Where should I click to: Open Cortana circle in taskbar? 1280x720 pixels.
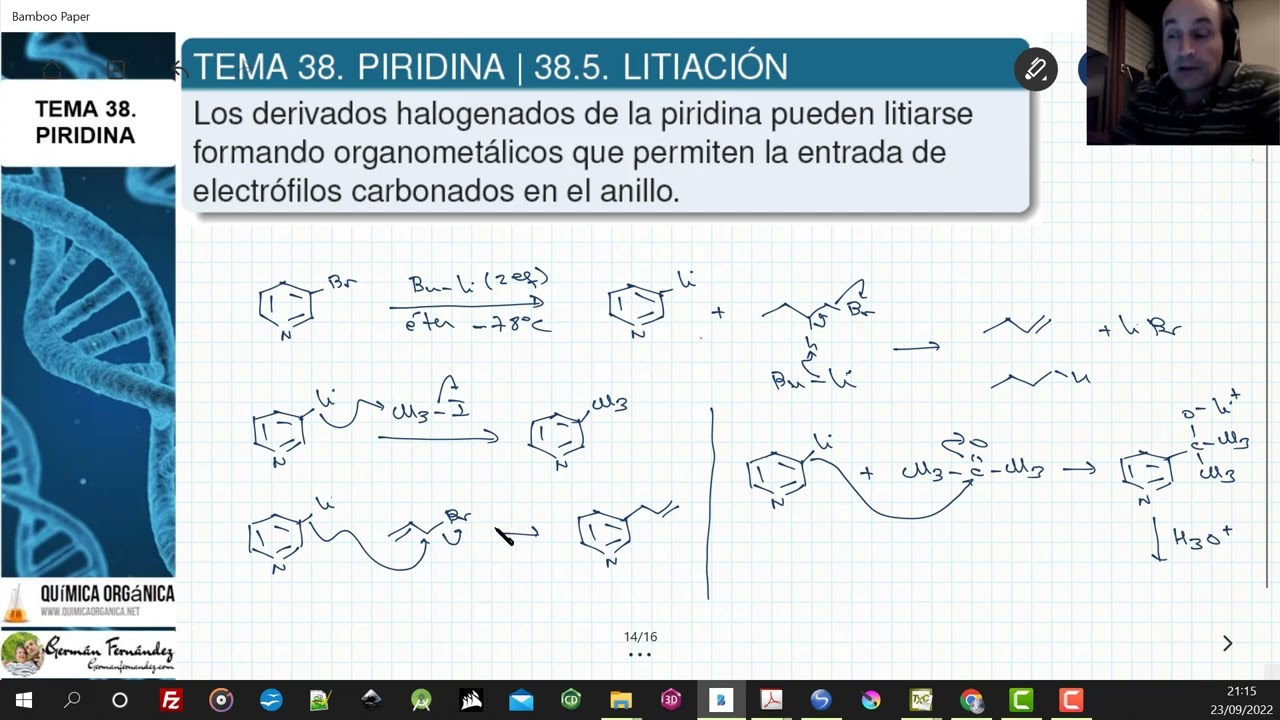point(120,700)
